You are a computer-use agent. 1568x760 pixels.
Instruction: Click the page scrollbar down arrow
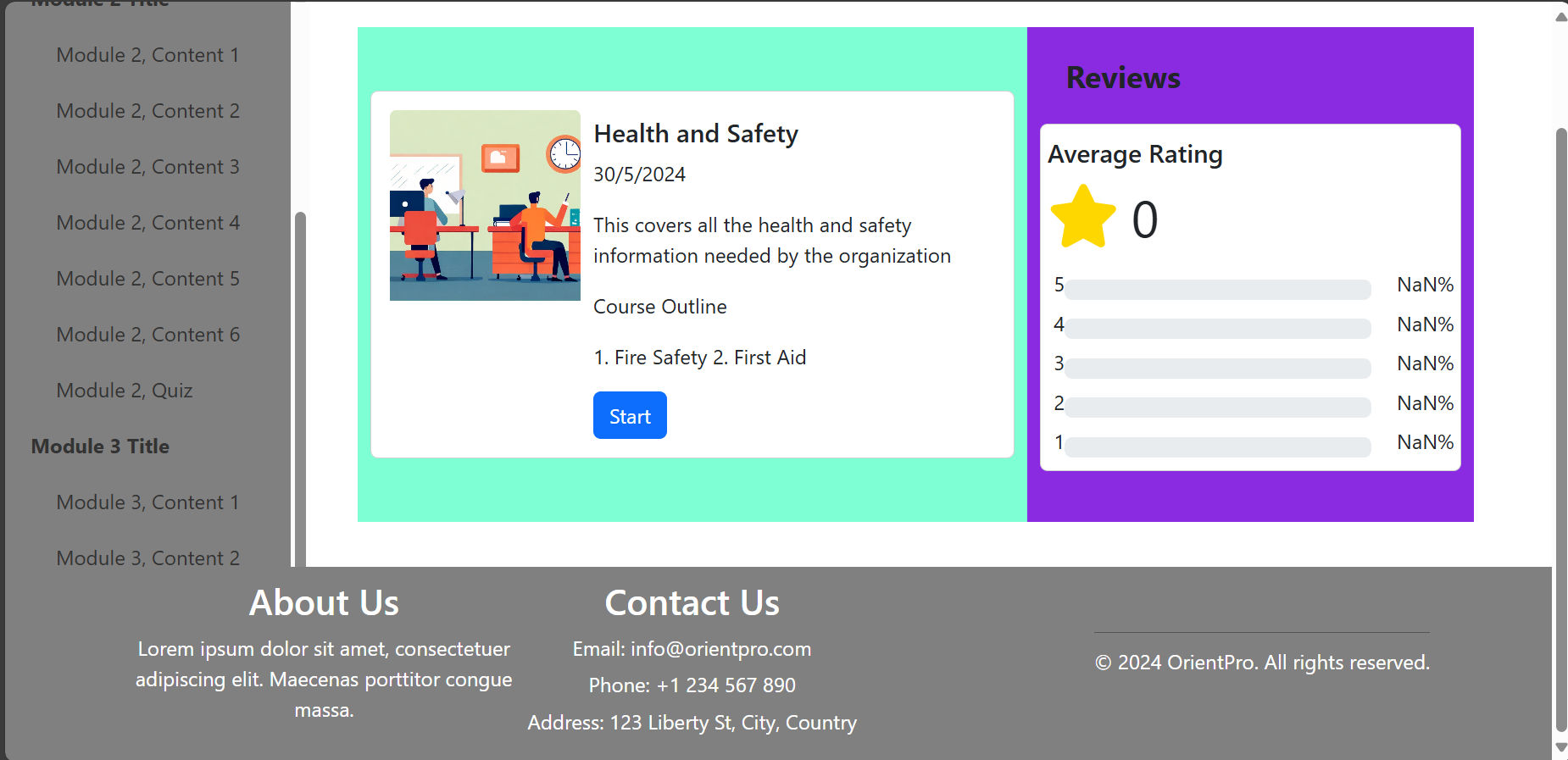coord(1560,748)
